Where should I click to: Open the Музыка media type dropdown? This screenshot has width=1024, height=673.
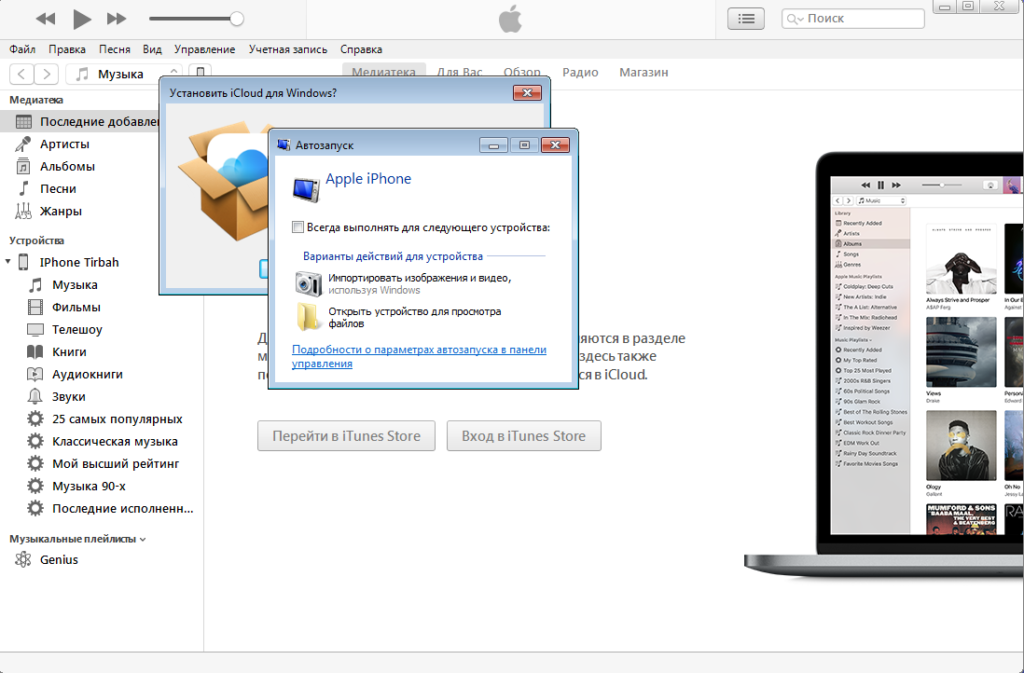click(x=125, y=73)
